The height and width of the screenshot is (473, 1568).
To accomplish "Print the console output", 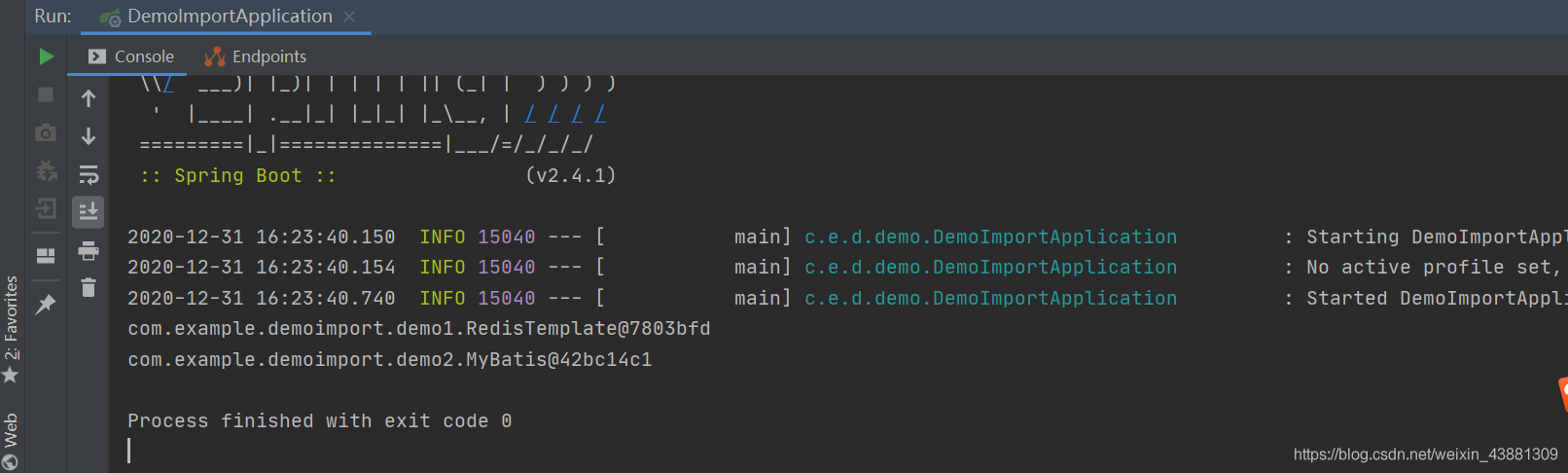I will [89, 250].
